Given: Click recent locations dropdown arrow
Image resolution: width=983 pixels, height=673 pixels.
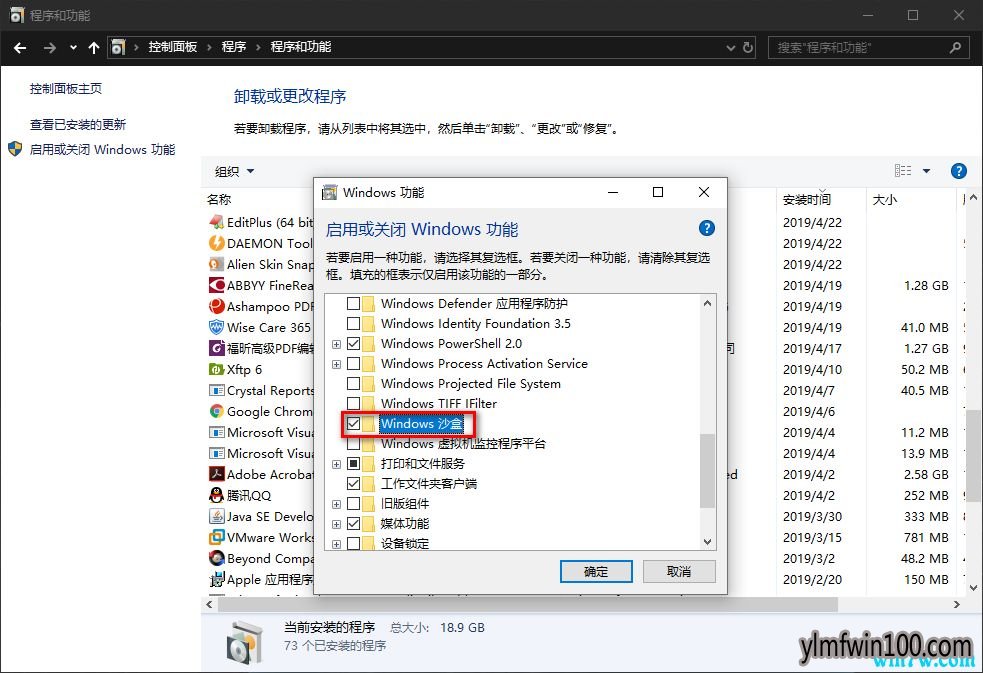Looking at the screenshot, I should (x=73, y=47).
